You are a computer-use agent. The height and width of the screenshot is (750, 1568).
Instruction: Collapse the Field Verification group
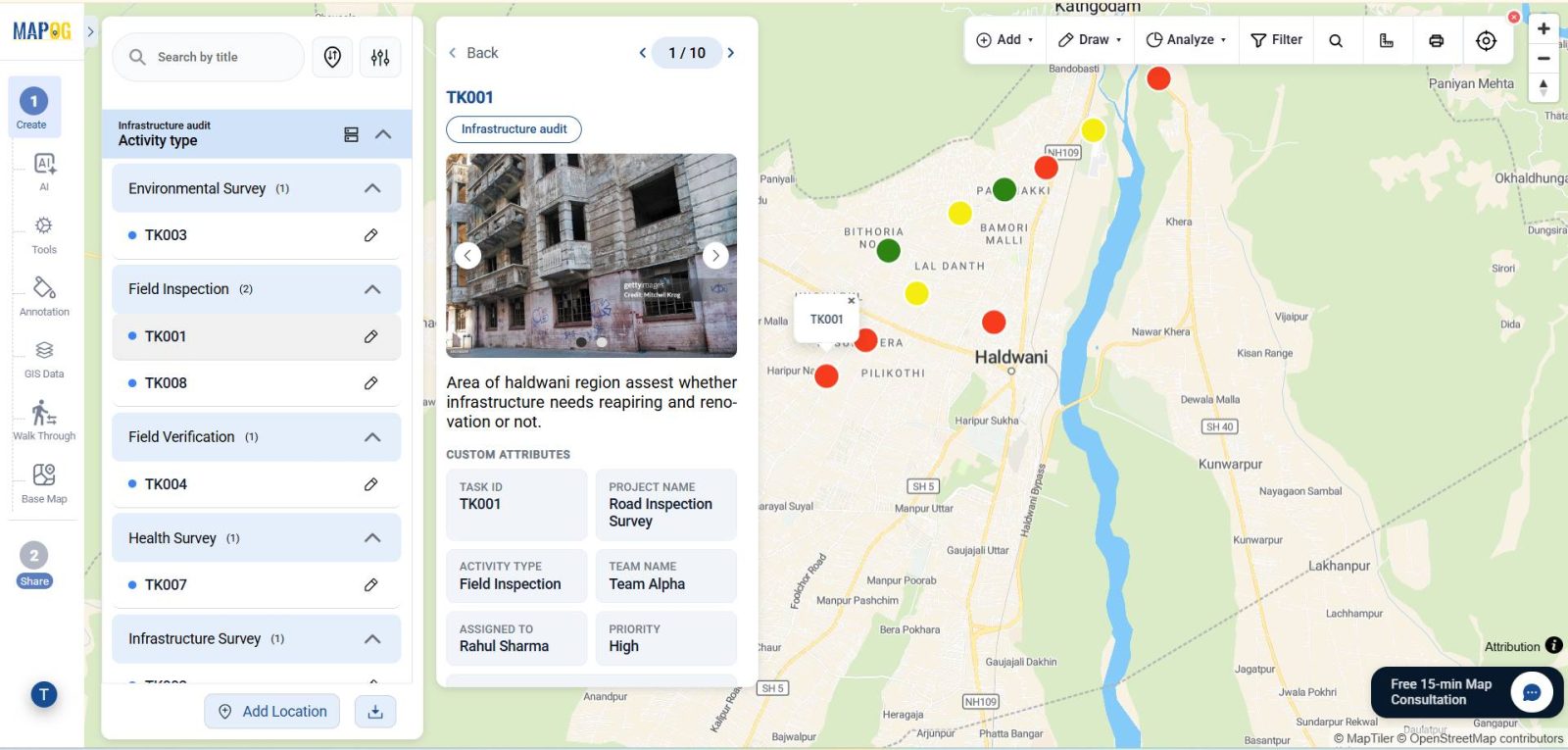tap(372, 437)
